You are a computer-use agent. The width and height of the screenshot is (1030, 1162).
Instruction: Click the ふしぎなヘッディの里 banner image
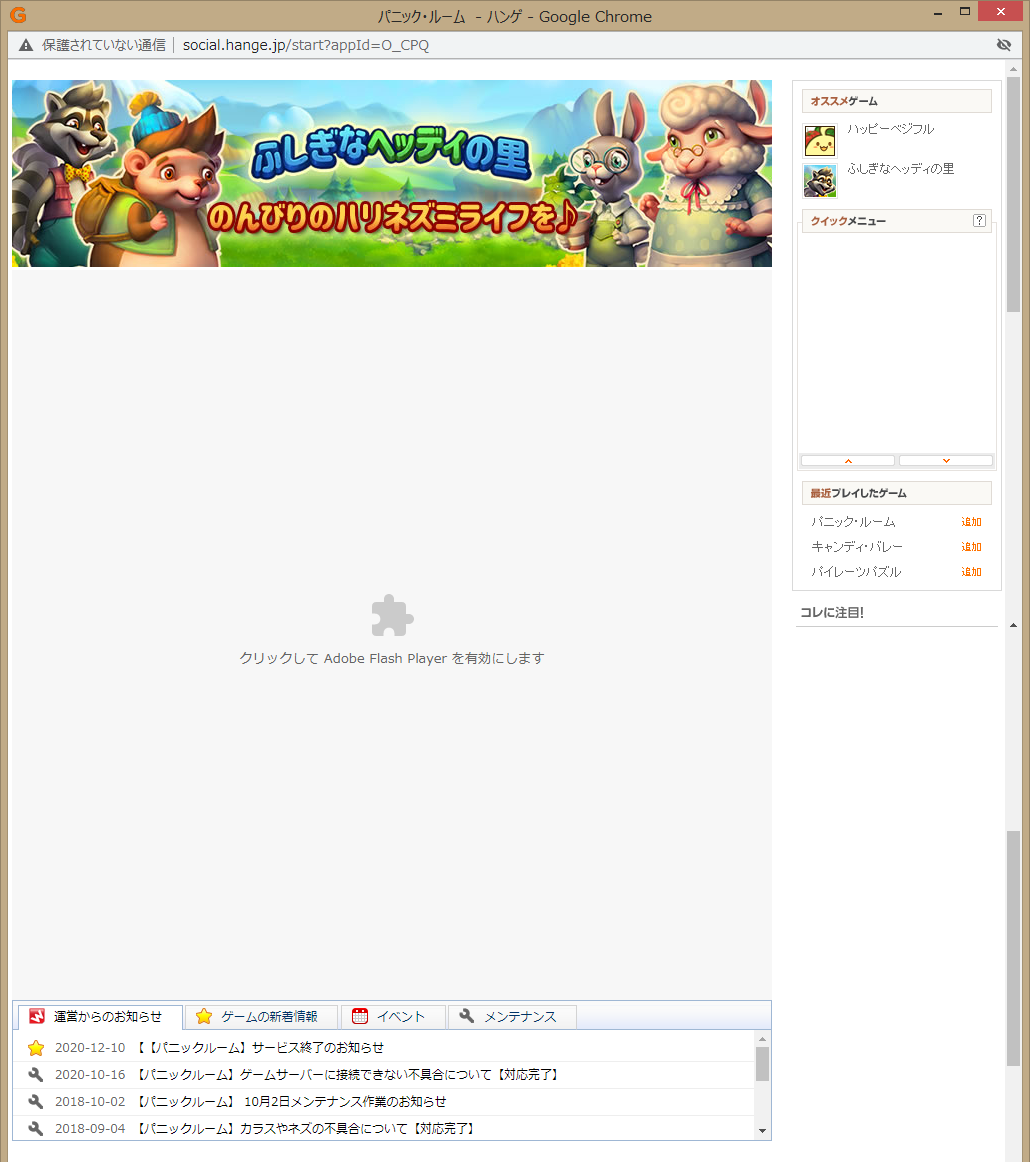[392, 173]
